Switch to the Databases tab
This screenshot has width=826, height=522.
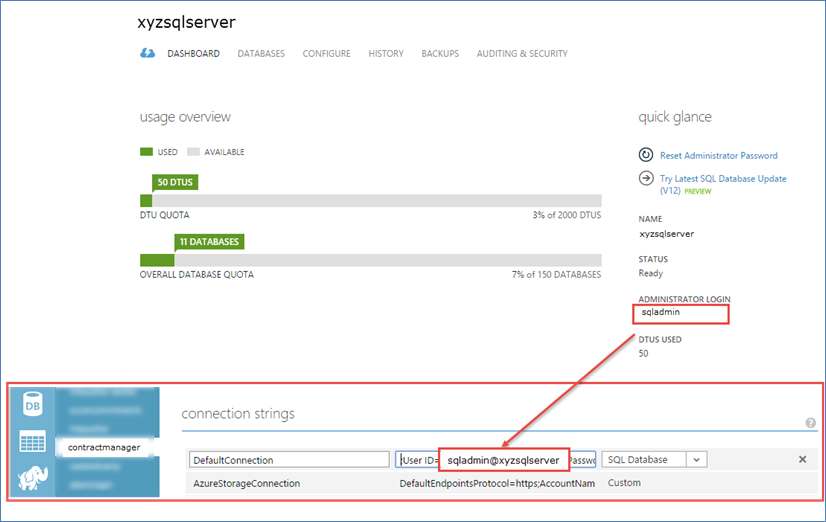(261, 54)
